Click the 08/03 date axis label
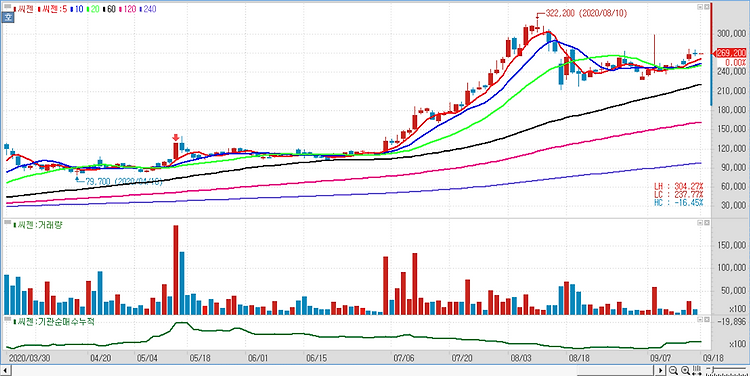 [520, 358]
